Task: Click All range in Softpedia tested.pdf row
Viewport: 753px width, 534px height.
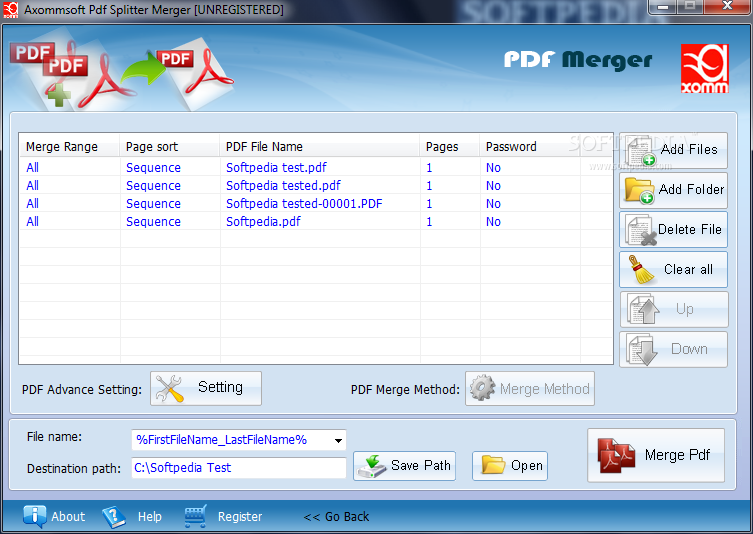Action: pos(32,186)
